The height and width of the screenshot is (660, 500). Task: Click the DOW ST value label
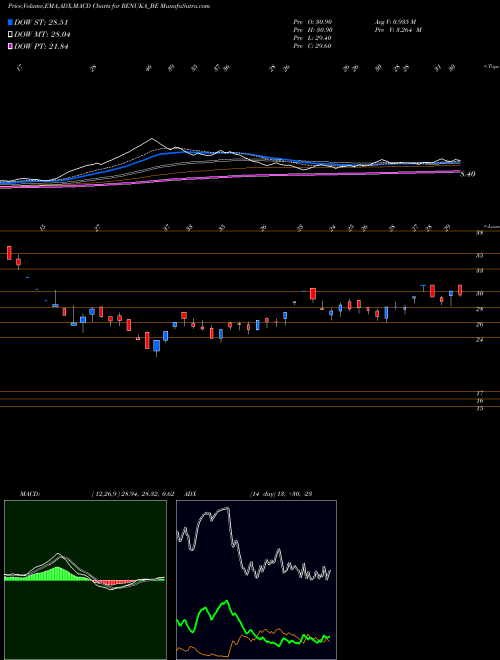(x=41, y=22)
